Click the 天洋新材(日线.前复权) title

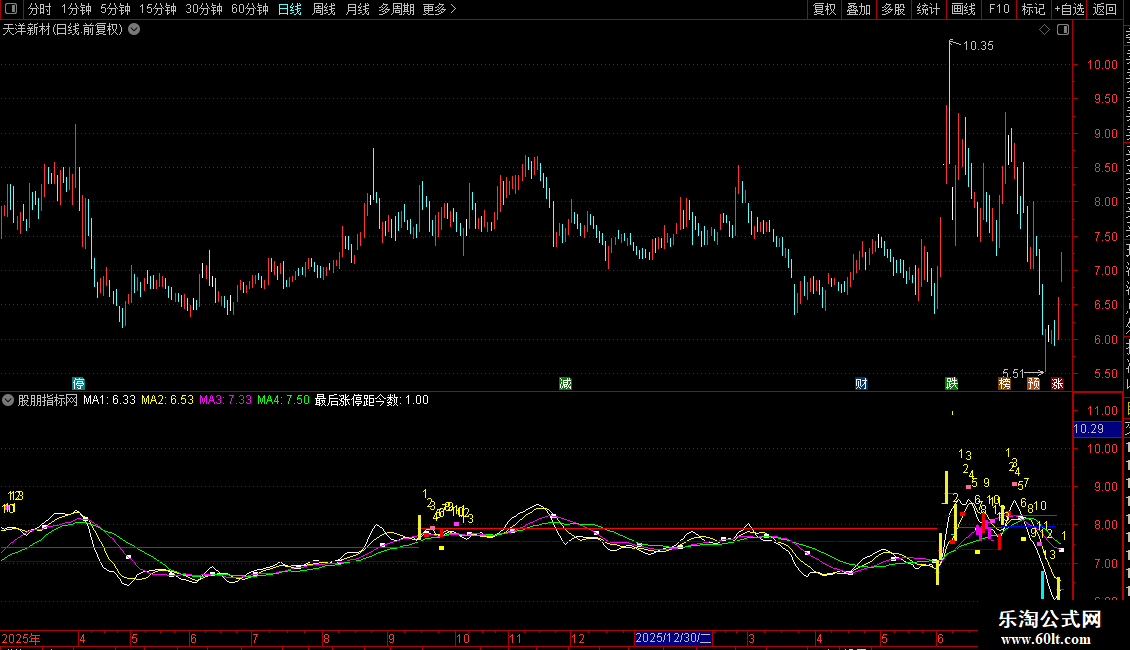[63, 30]
